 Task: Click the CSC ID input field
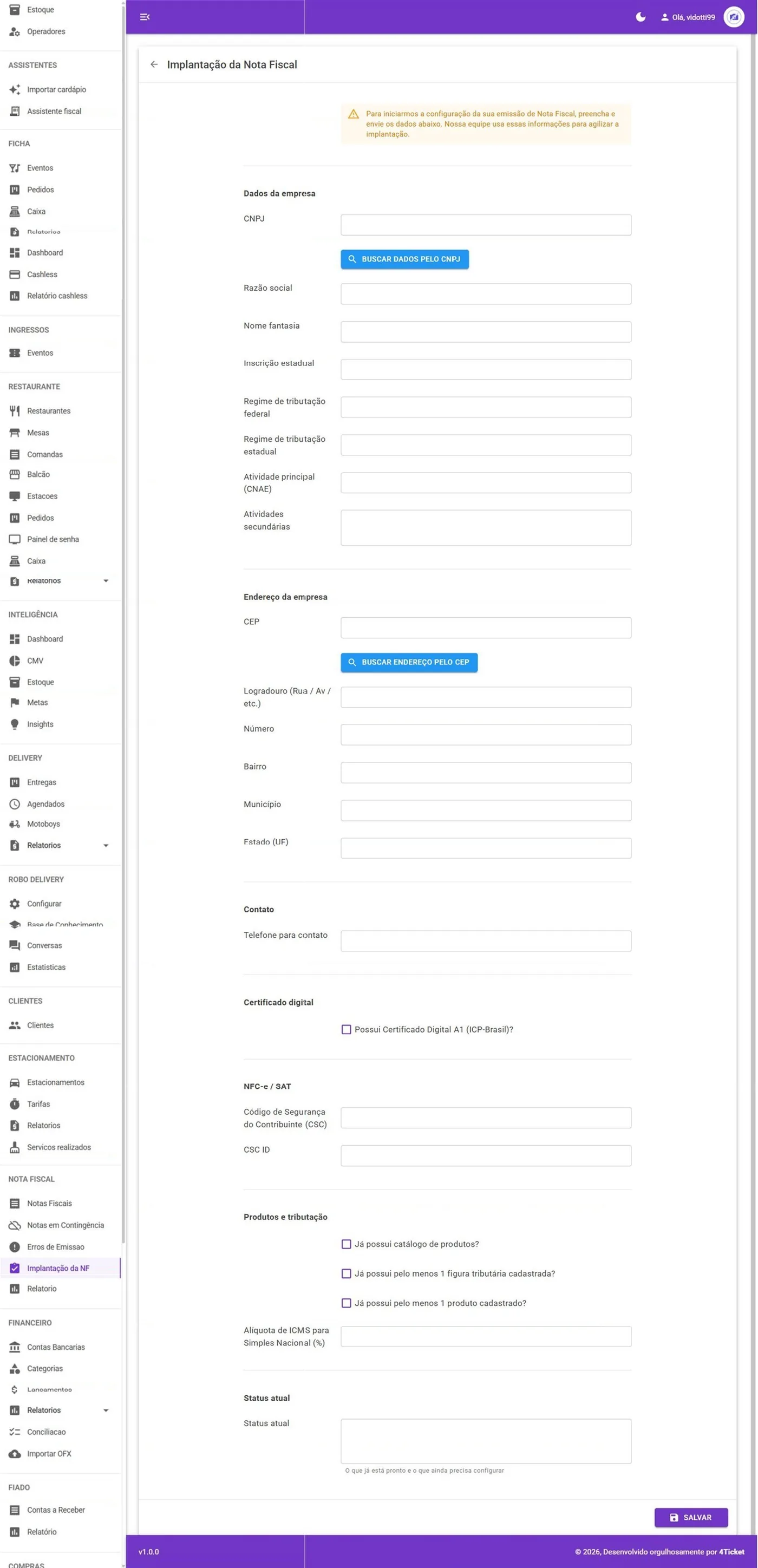point(486,1156)
